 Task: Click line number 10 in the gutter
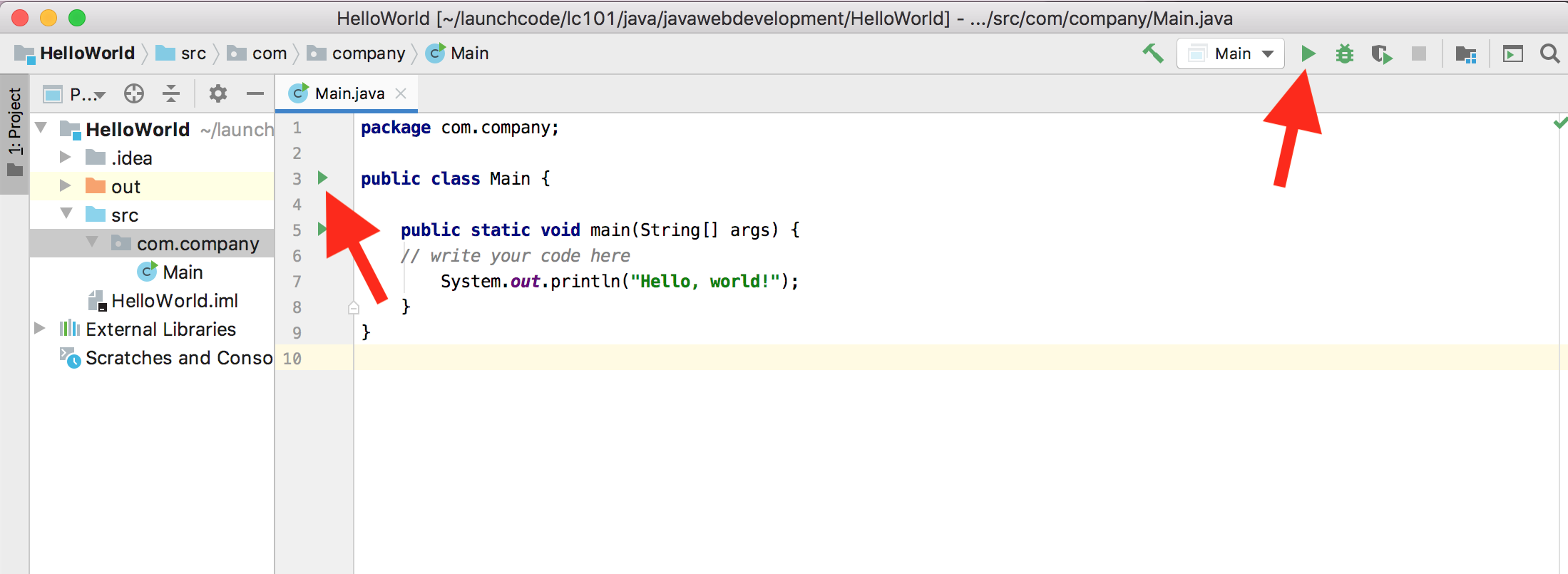tap(292, 359)
